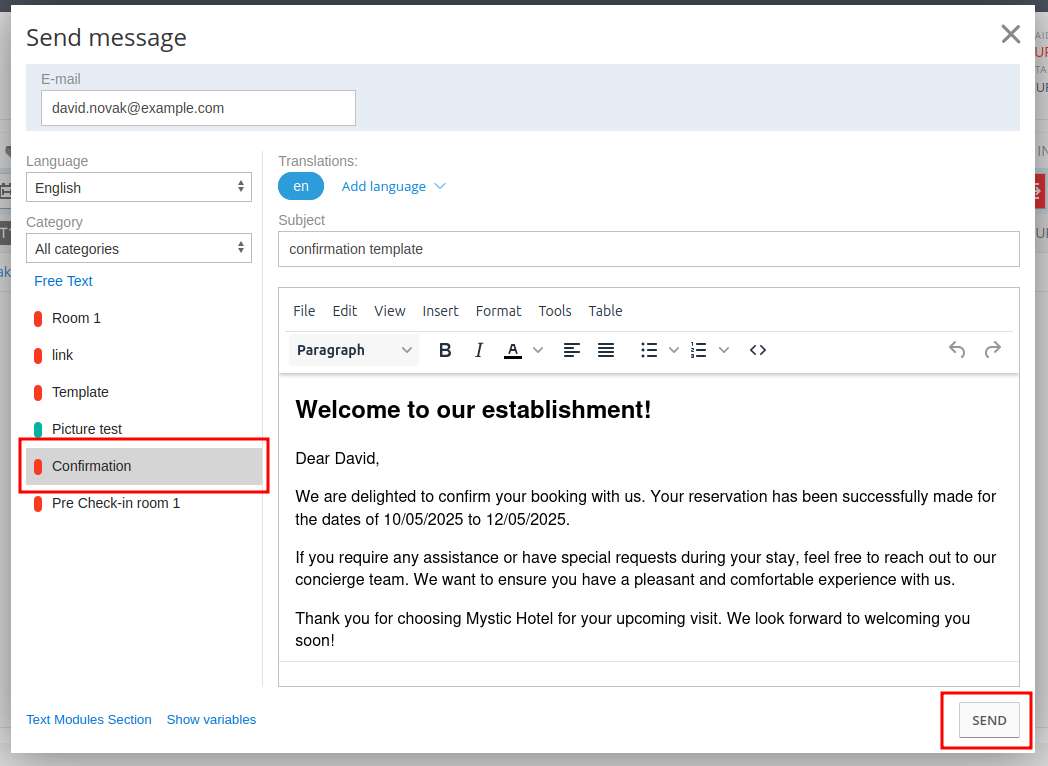Justify text alignment in editor
The height and width of the screenshot is (766, 1048).
pyautogui.click(x=606, y=350)
